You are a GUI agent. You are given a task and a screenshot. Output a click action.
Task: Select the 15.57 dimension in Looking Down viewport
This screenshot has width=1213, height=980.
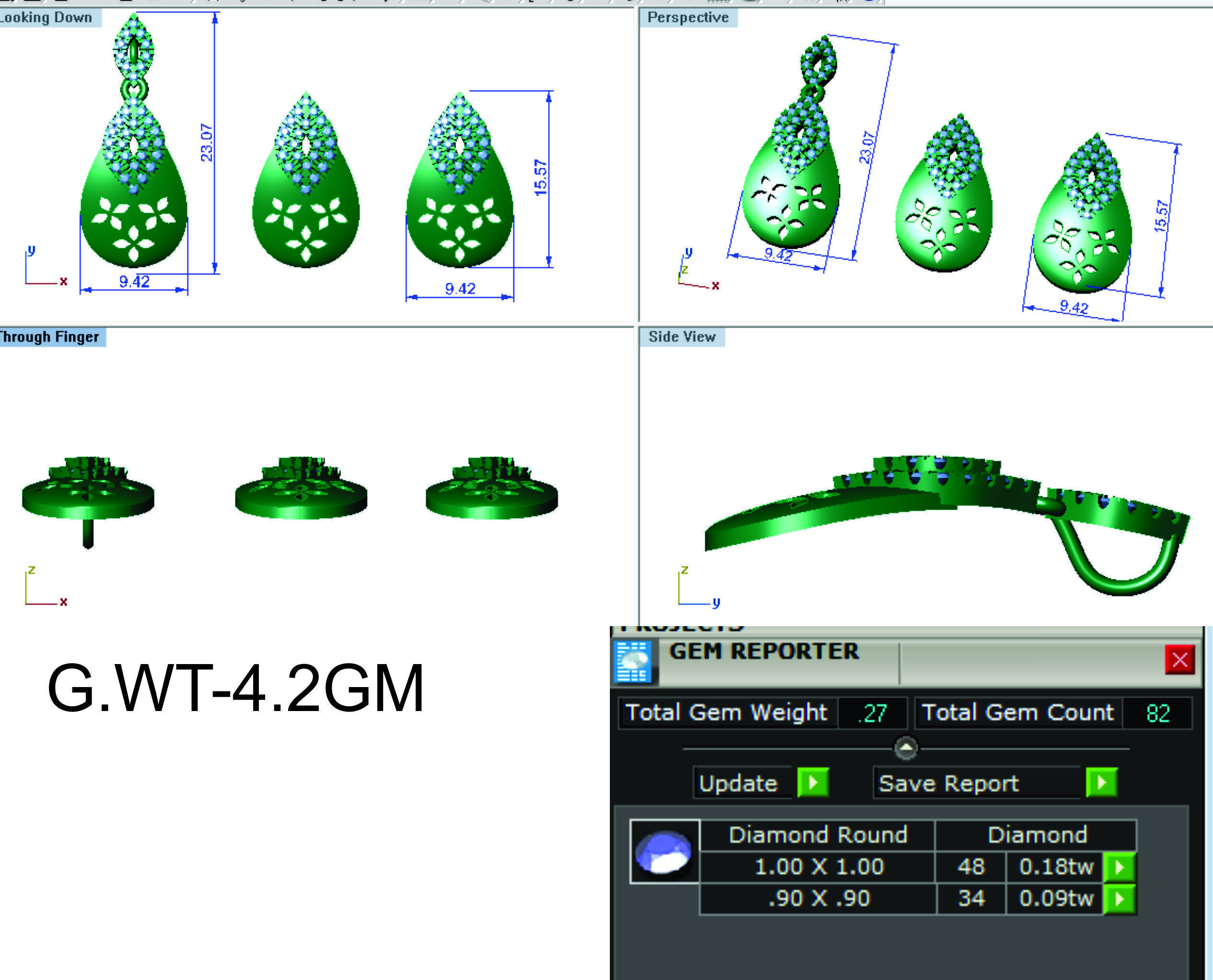(540, 178)
